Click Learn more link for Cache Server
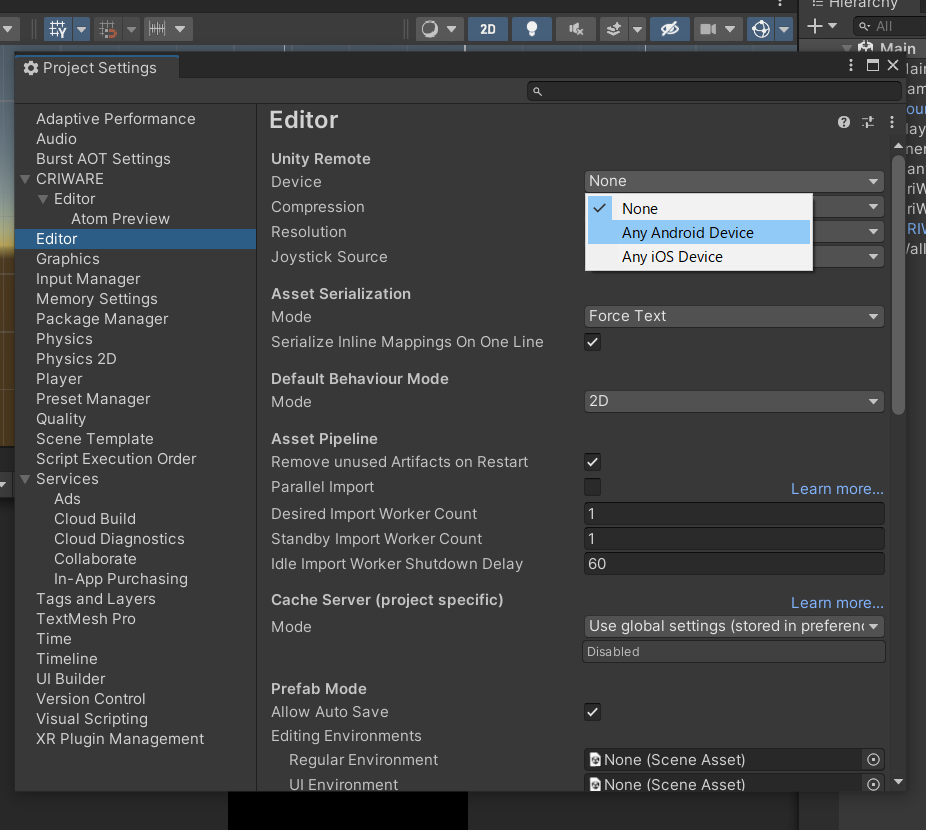 [837, 603]
